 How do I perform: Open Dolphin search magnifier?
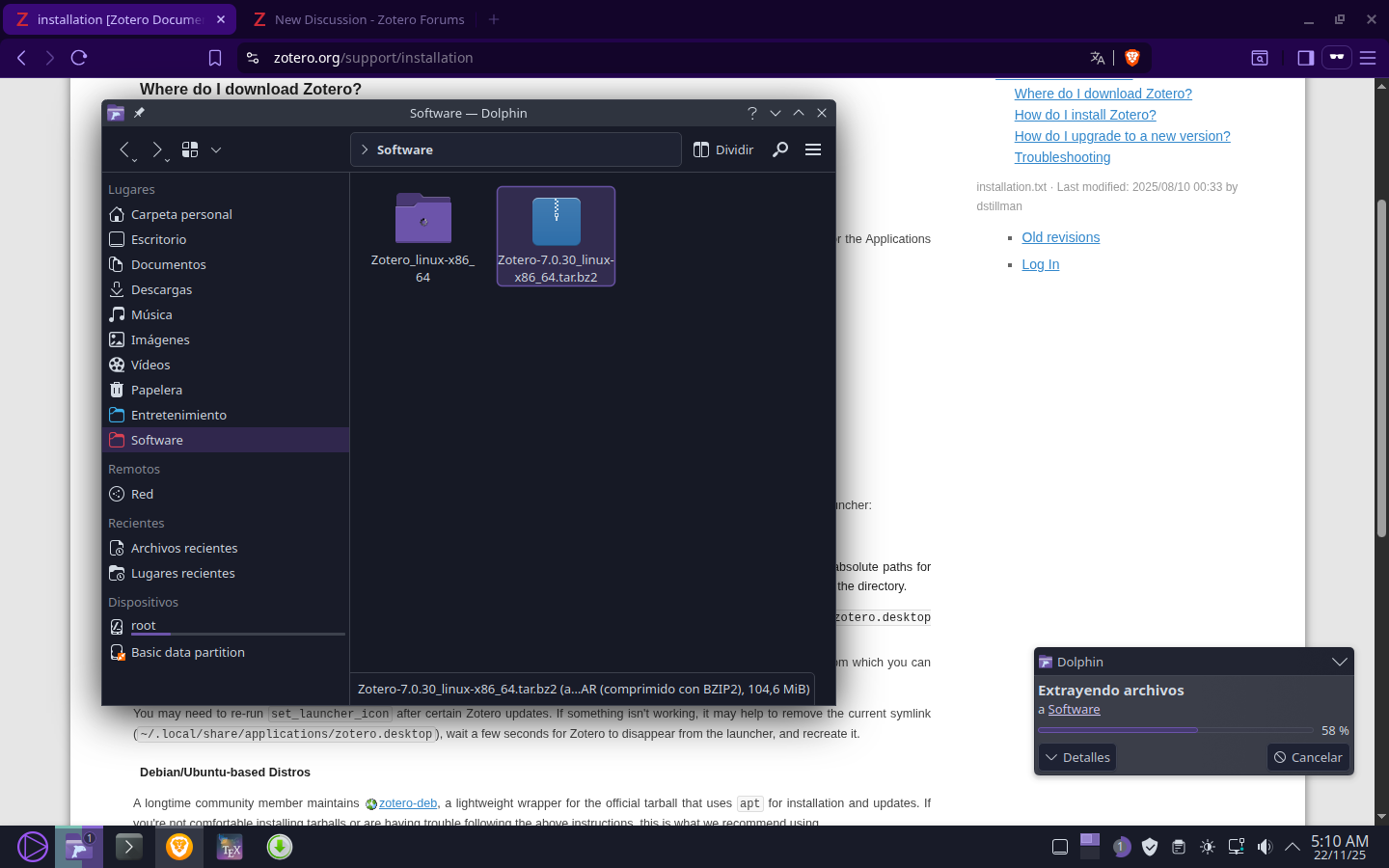click(x=780, y=149)
